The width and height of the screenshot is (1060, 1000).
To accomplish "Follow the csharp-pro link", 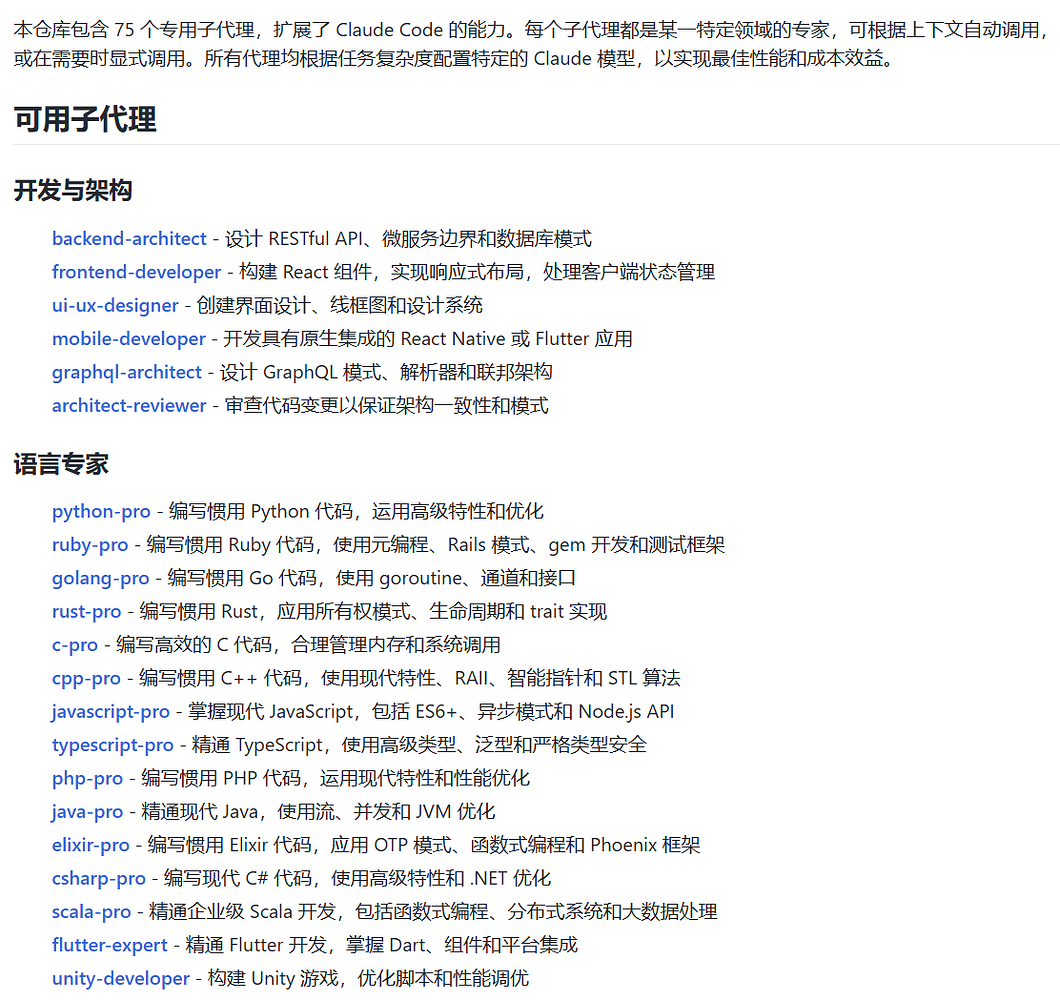I will tap(99, 878).
